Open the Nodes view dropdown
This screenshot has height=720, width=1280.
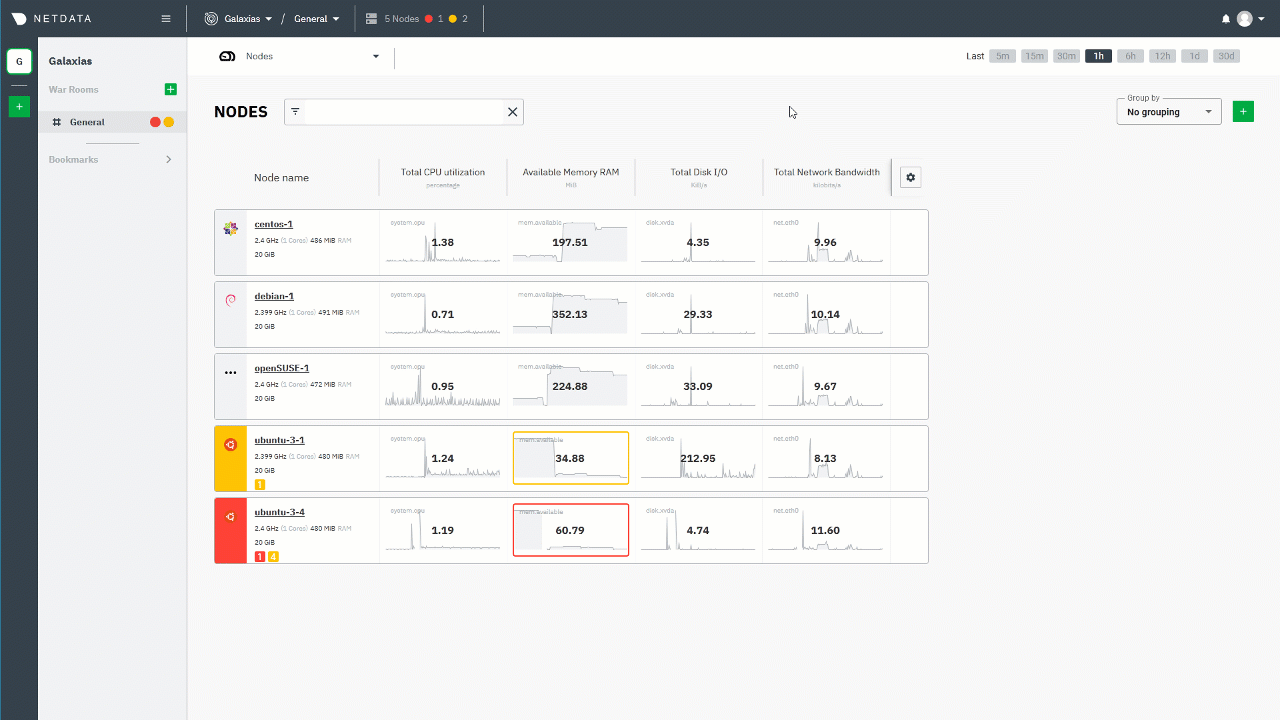click(300, 56)
